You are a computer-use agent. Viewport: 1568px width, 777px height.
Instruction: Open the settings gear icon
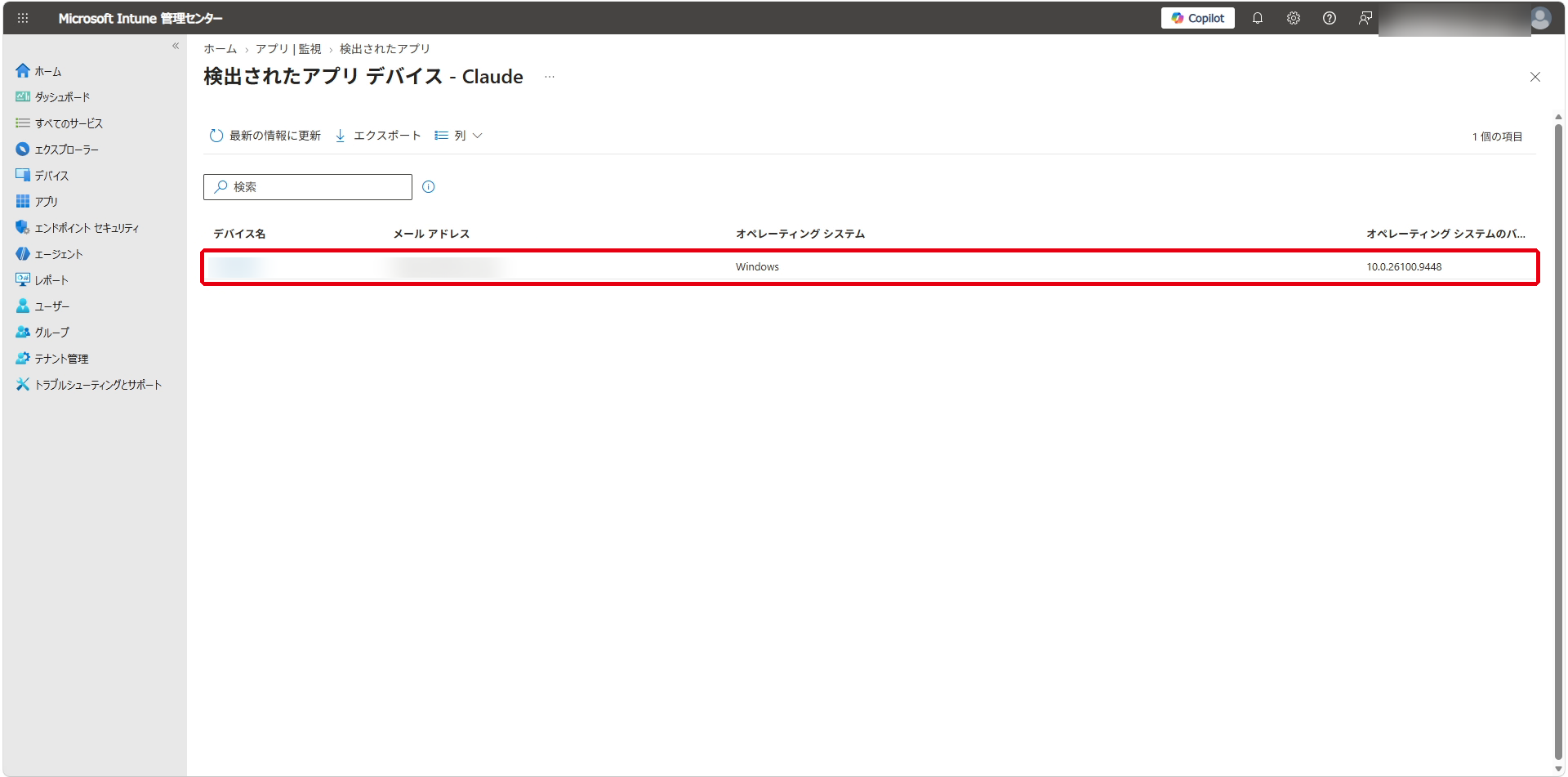pyautogui.click(x=1294, y=18)
